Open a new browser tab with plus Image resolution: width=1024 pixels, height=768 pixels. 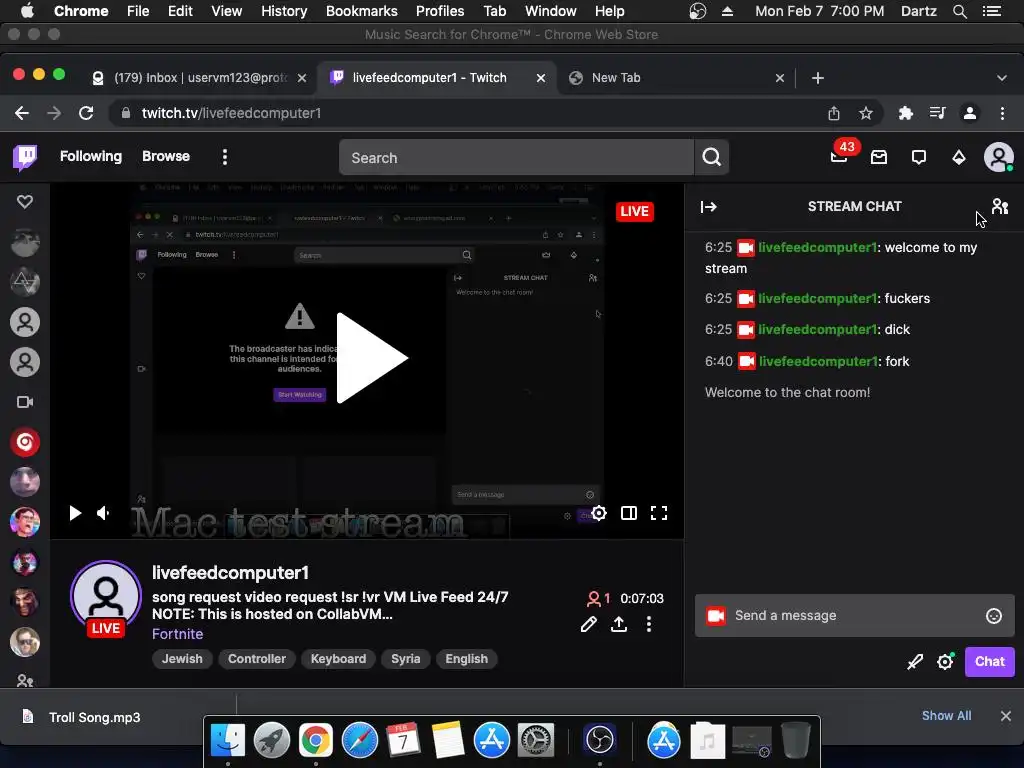pyautogui.click(x=818, y=78)
